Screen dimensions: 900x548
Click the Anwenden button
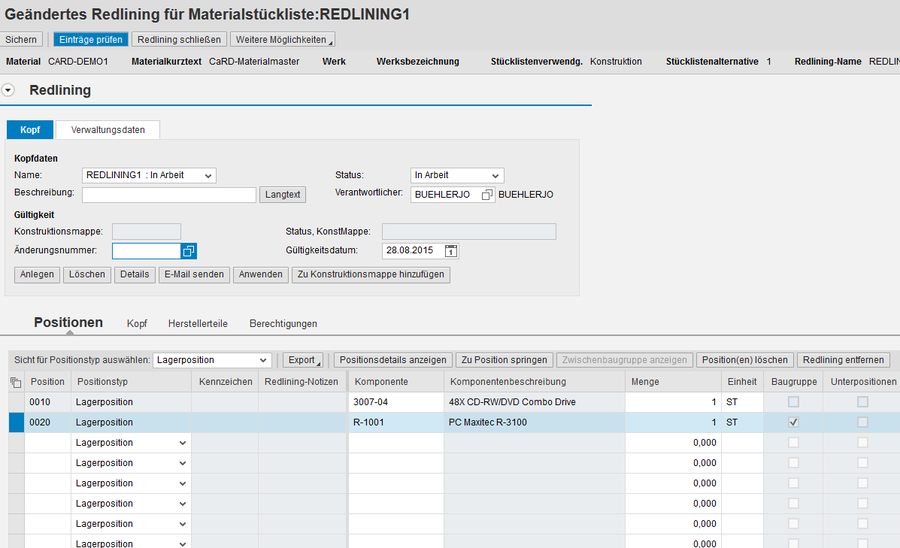click(x=261, y=275)
